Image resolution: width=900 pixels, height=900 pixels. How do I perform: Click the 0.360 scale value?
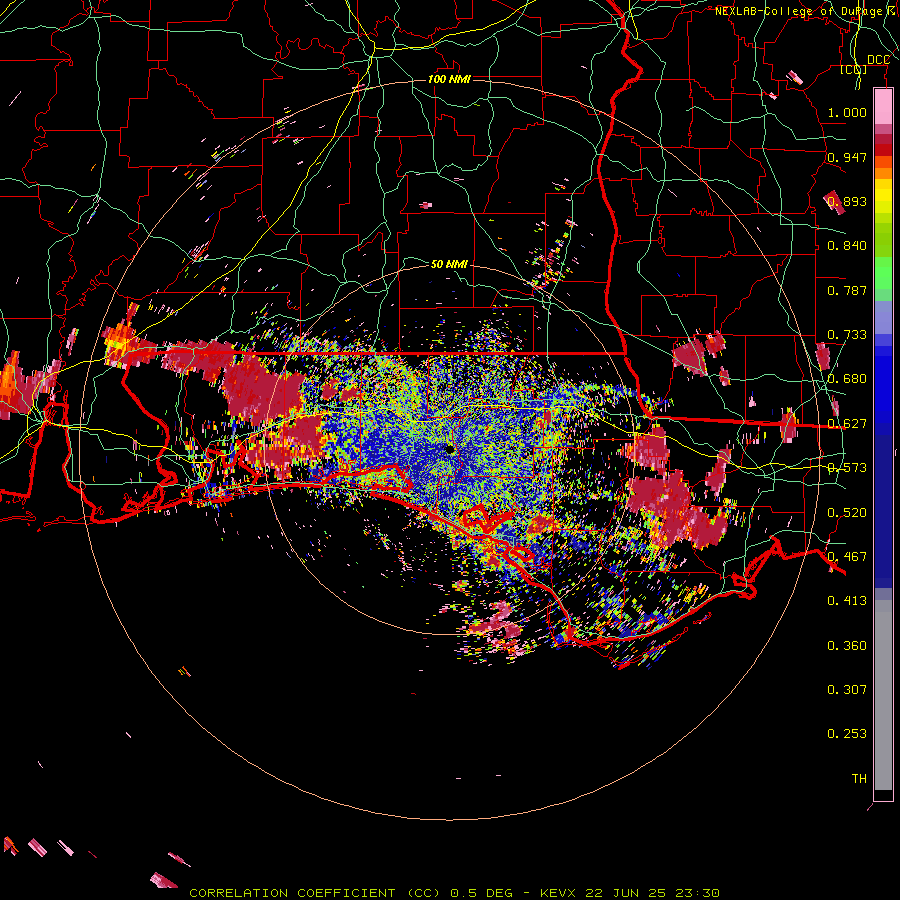tap(847, 645)
